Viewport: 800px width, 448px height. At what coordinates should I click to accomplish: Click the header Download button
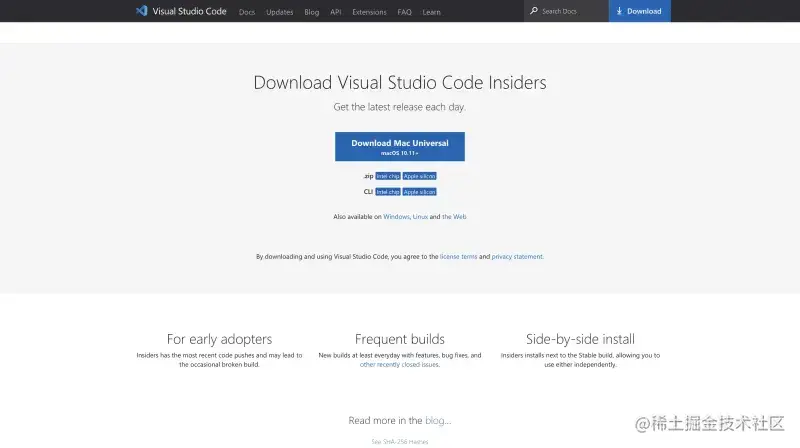[640, 11]
